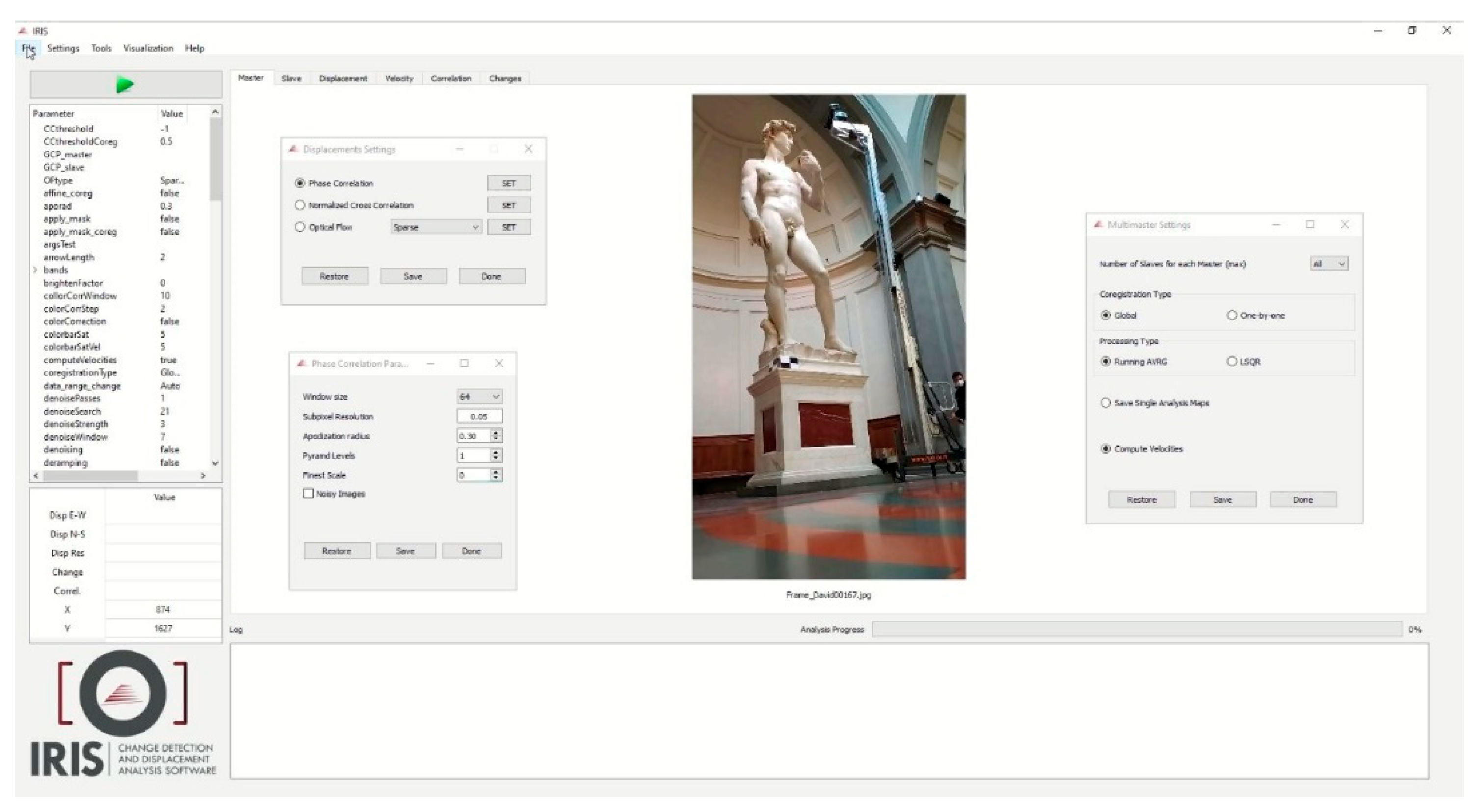The height and width of the screenshot is (812, 1478).
Task: Maximize the Multimaster Settings dialog
Action: pos(1310,224)
